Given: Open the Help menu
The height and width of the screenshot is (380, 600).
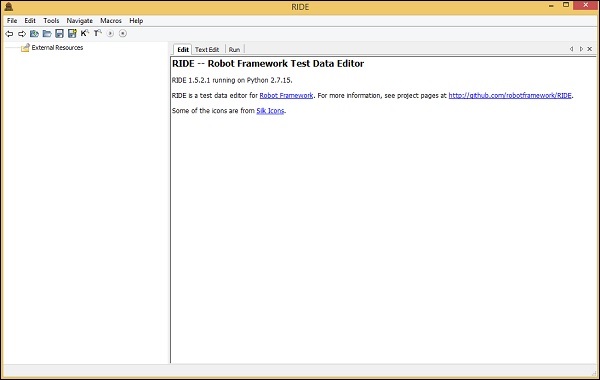Looking at the screenshot, I should 136,21.
